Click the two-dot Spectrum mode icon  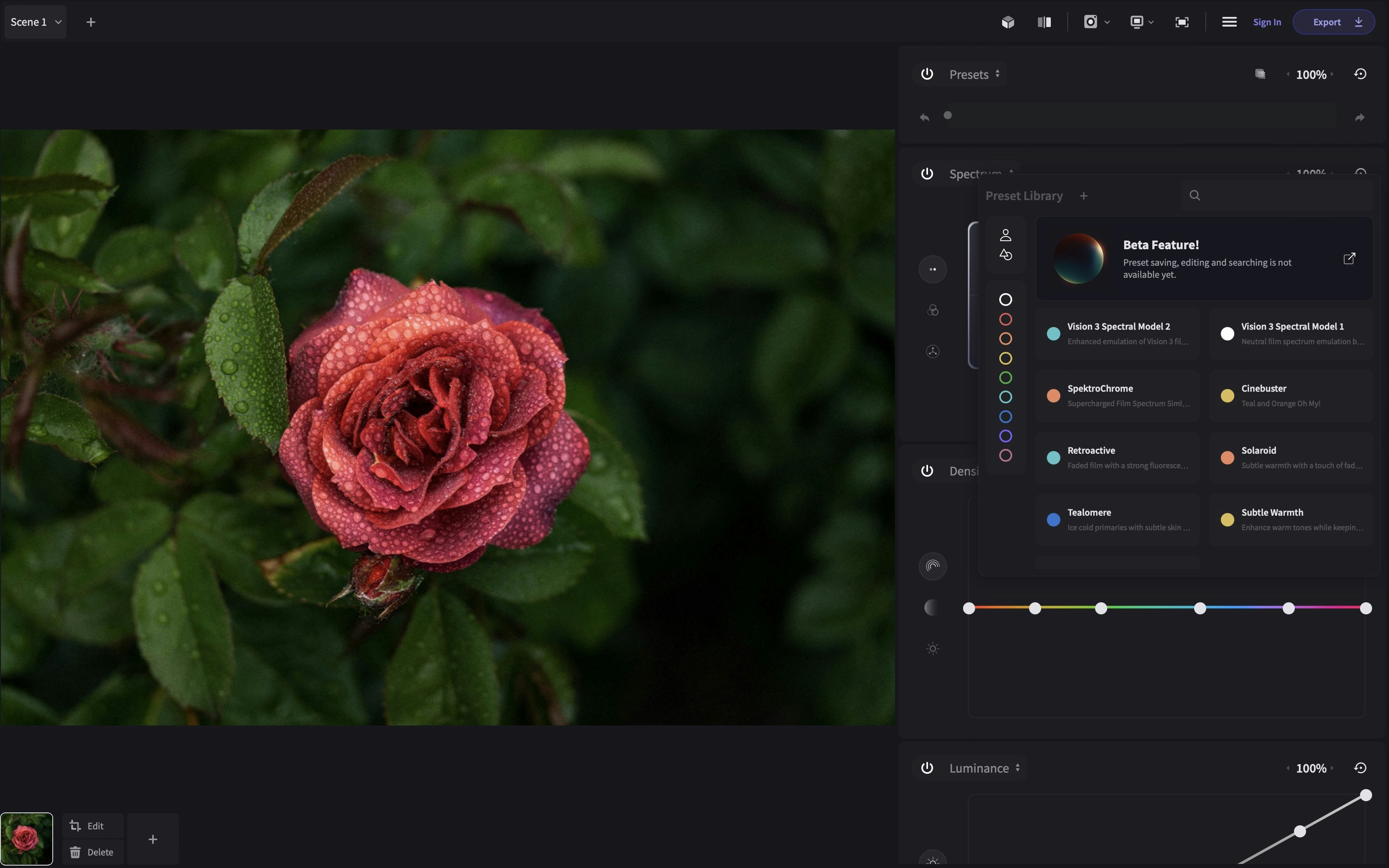click(933, 269)
